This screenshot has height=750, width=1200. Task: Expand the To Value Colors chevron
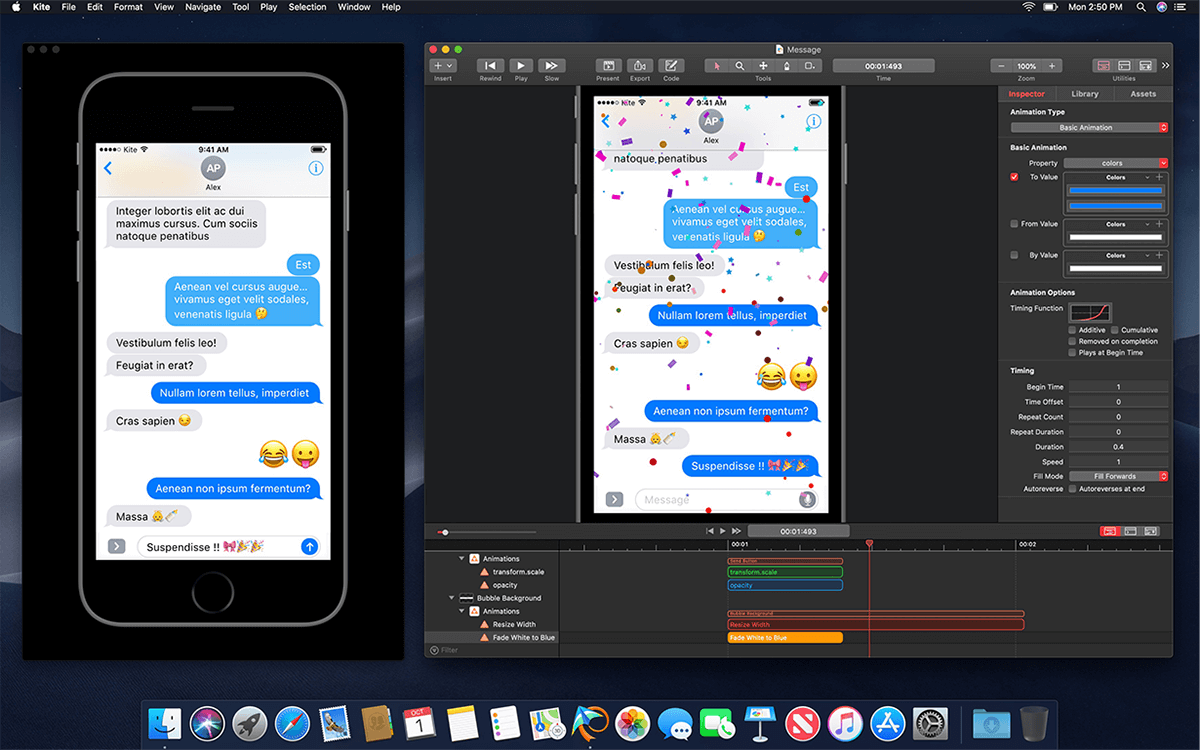1148,177
